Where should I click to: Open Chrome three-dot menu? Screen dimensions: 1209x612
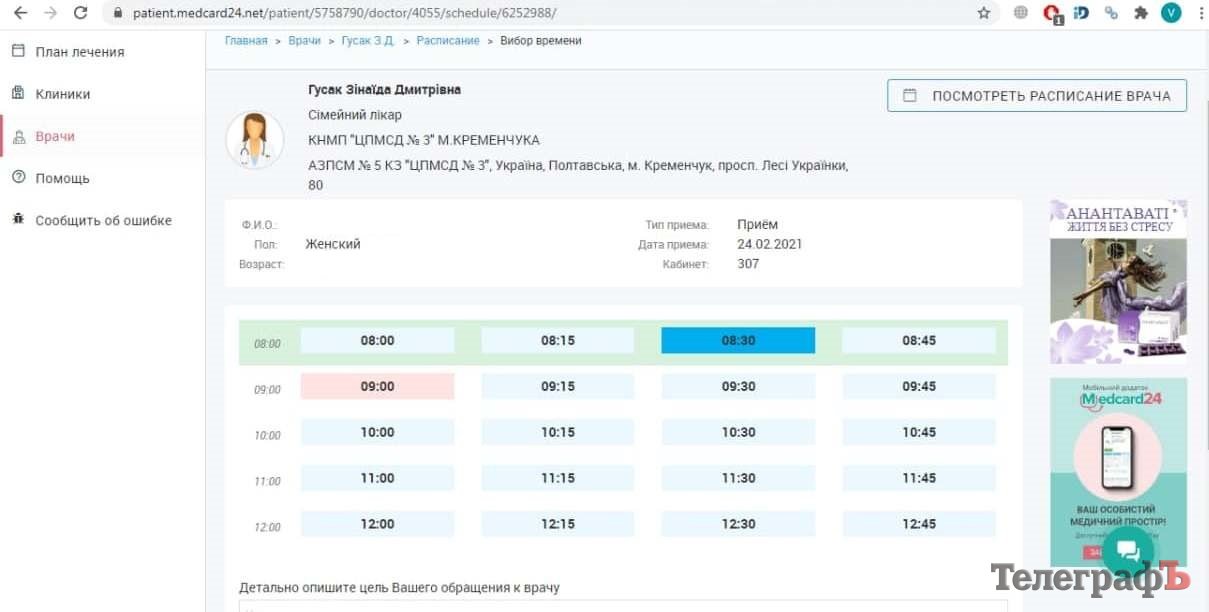(x=1200, y=13)
